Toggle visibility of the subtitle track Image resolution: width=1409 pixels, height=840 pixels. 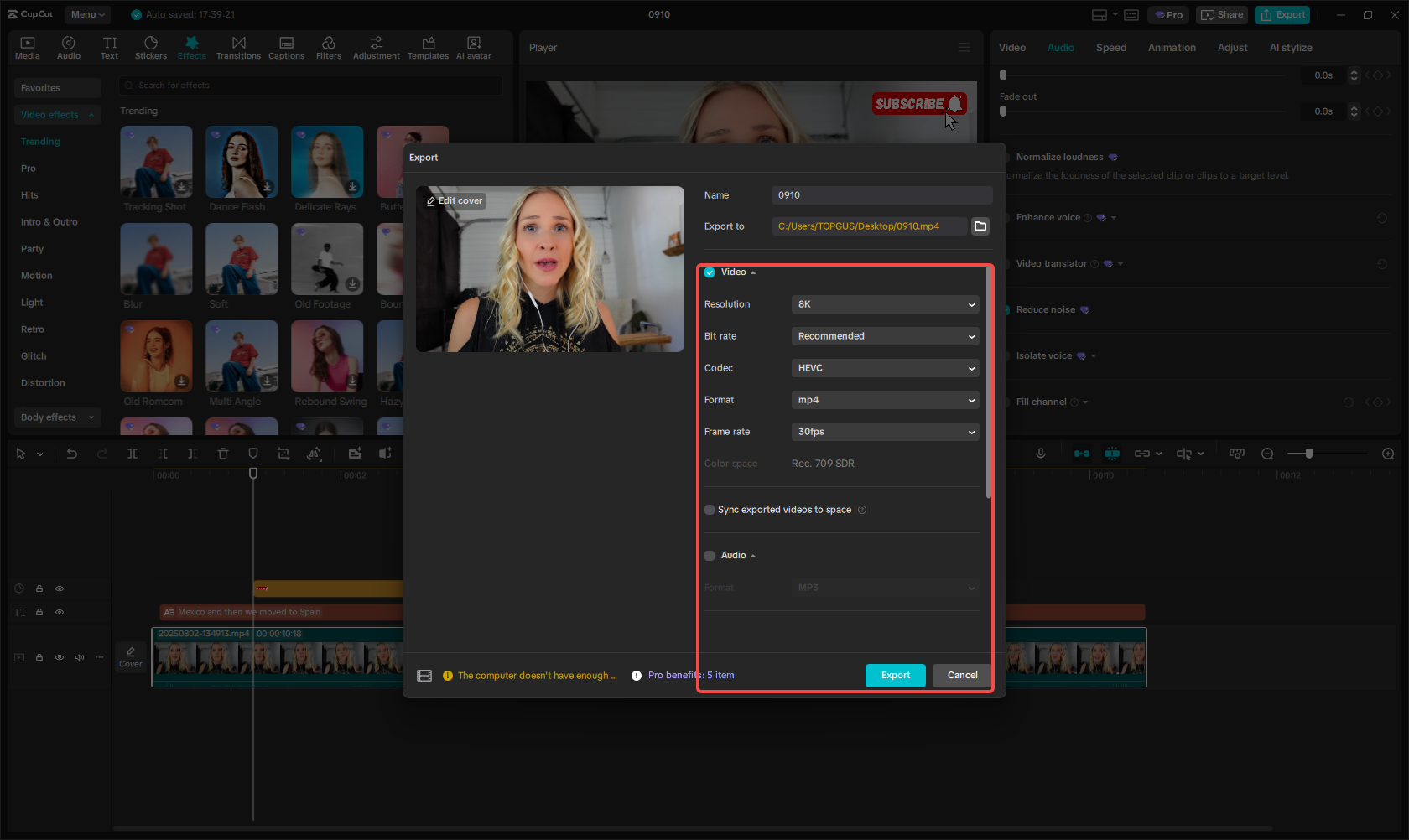pos(60,612)
